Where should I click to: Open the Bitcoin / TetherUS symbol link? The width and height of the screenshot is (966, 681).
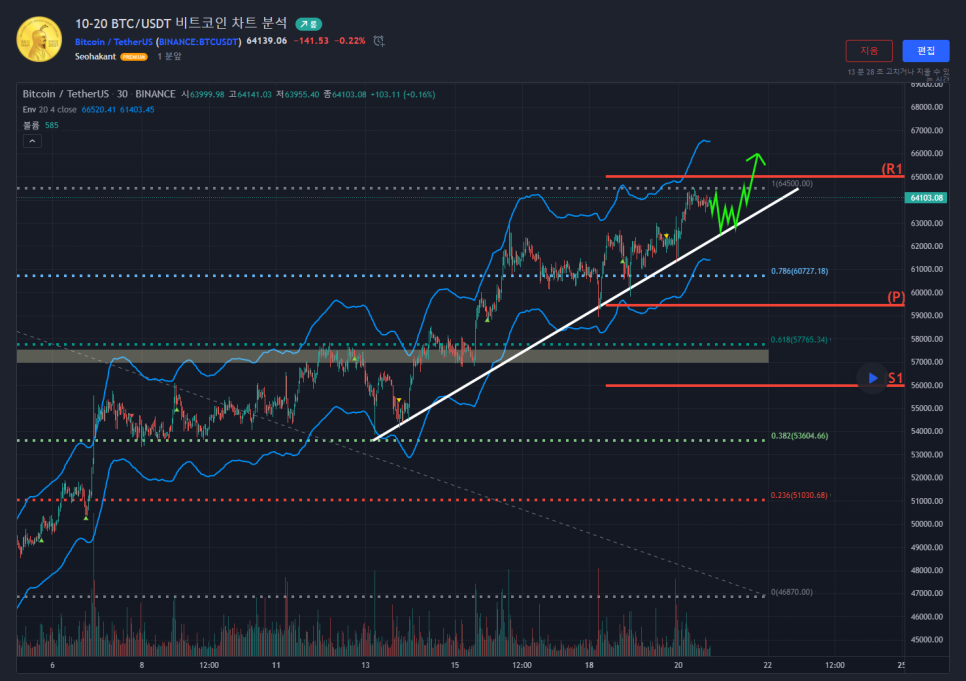tap(114, 41)
